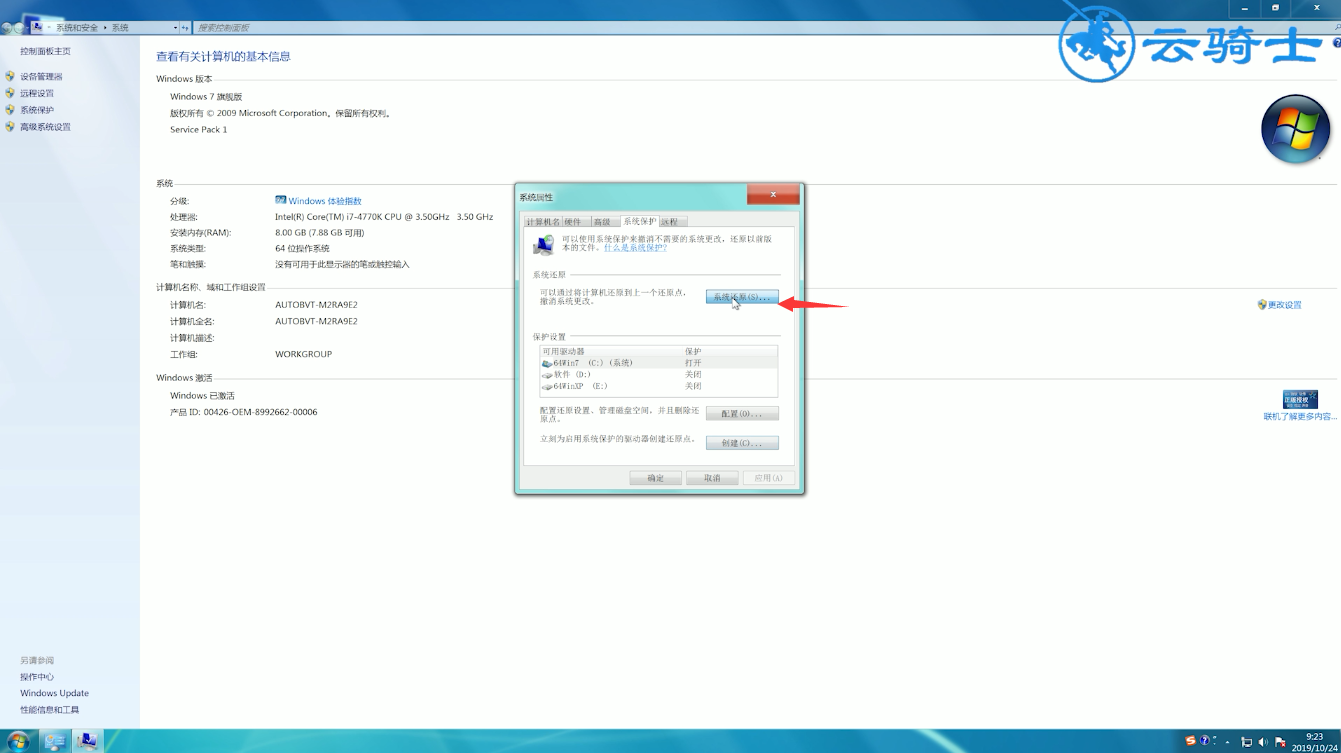
Task: Click the Windows rating badge icon before 体验指数
Action: coord(281,200)
